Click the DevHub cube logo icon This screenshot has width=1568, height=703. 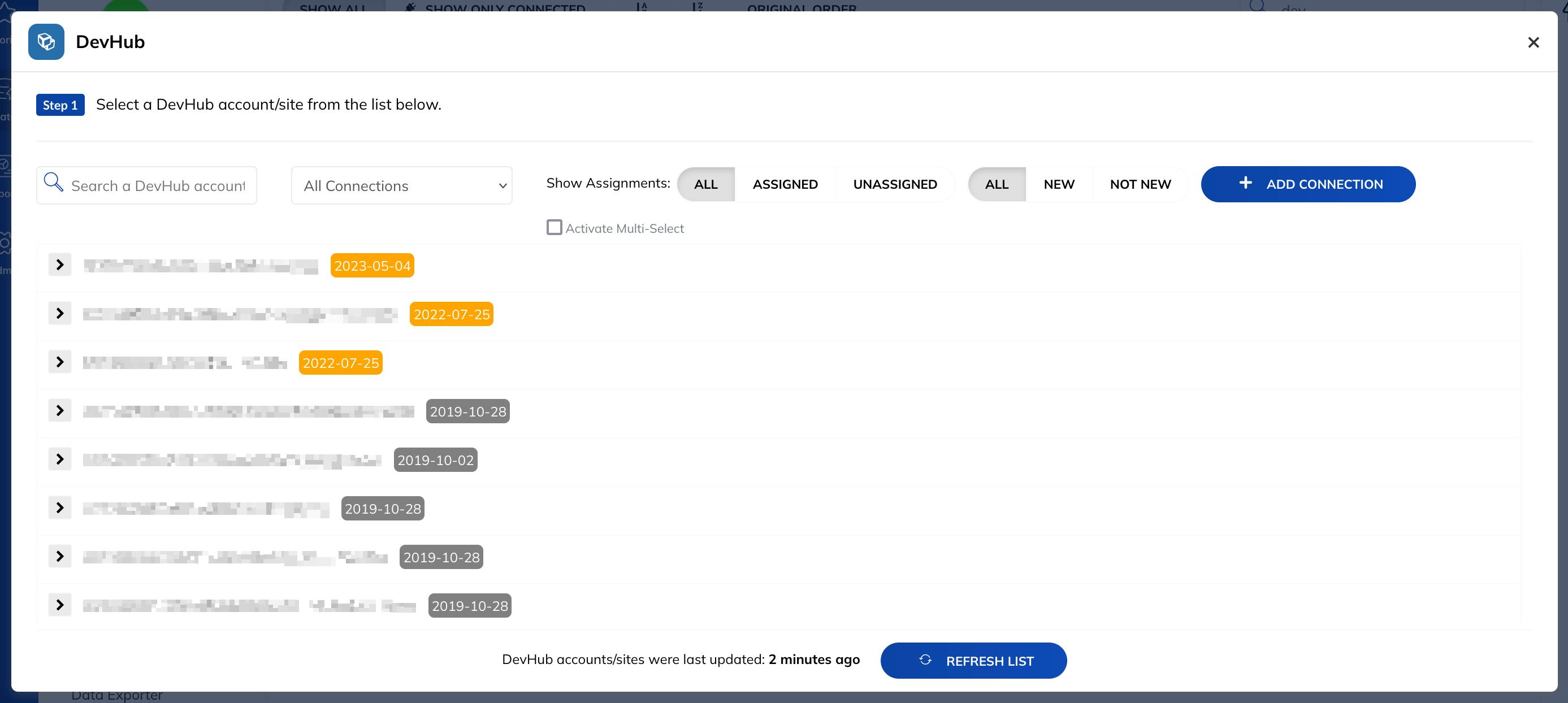click(46, 41)
